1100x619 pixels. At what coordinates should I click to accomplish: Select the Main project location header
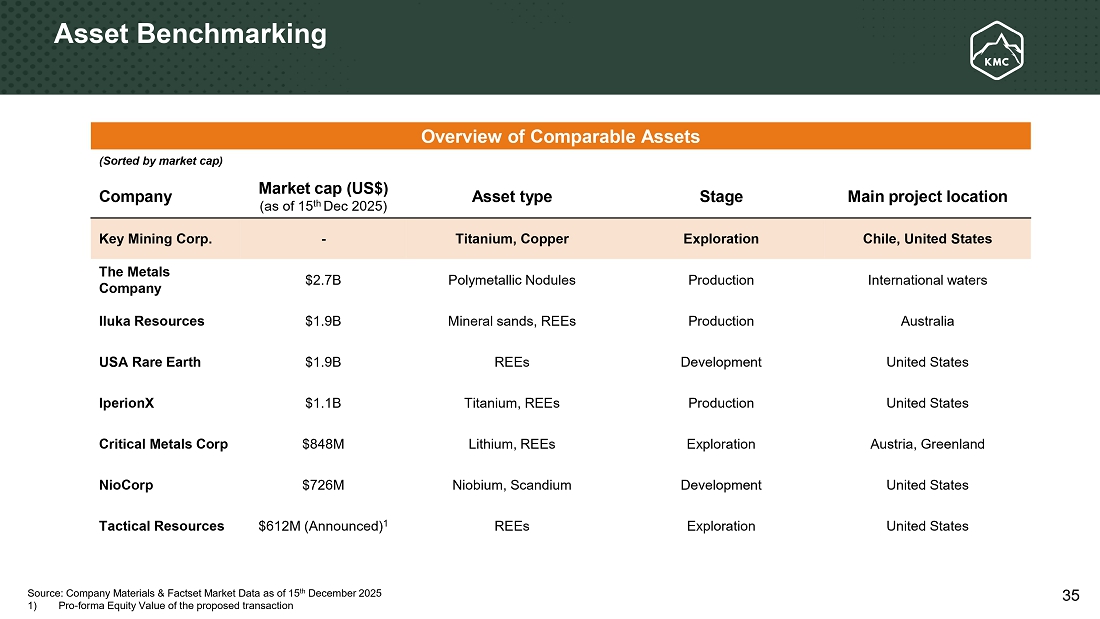point(927,197)
